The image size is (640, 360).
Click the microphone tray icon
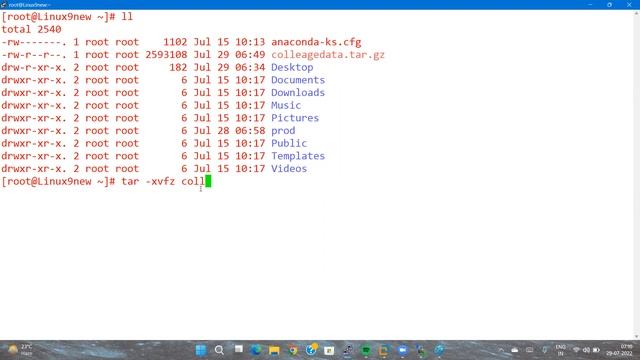point(544,350)
